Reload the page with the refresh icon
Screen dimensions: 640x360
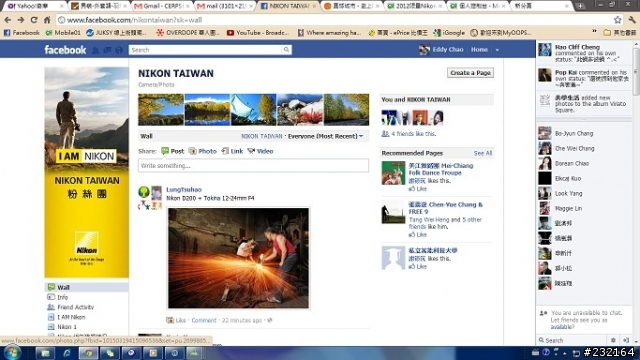34,20
